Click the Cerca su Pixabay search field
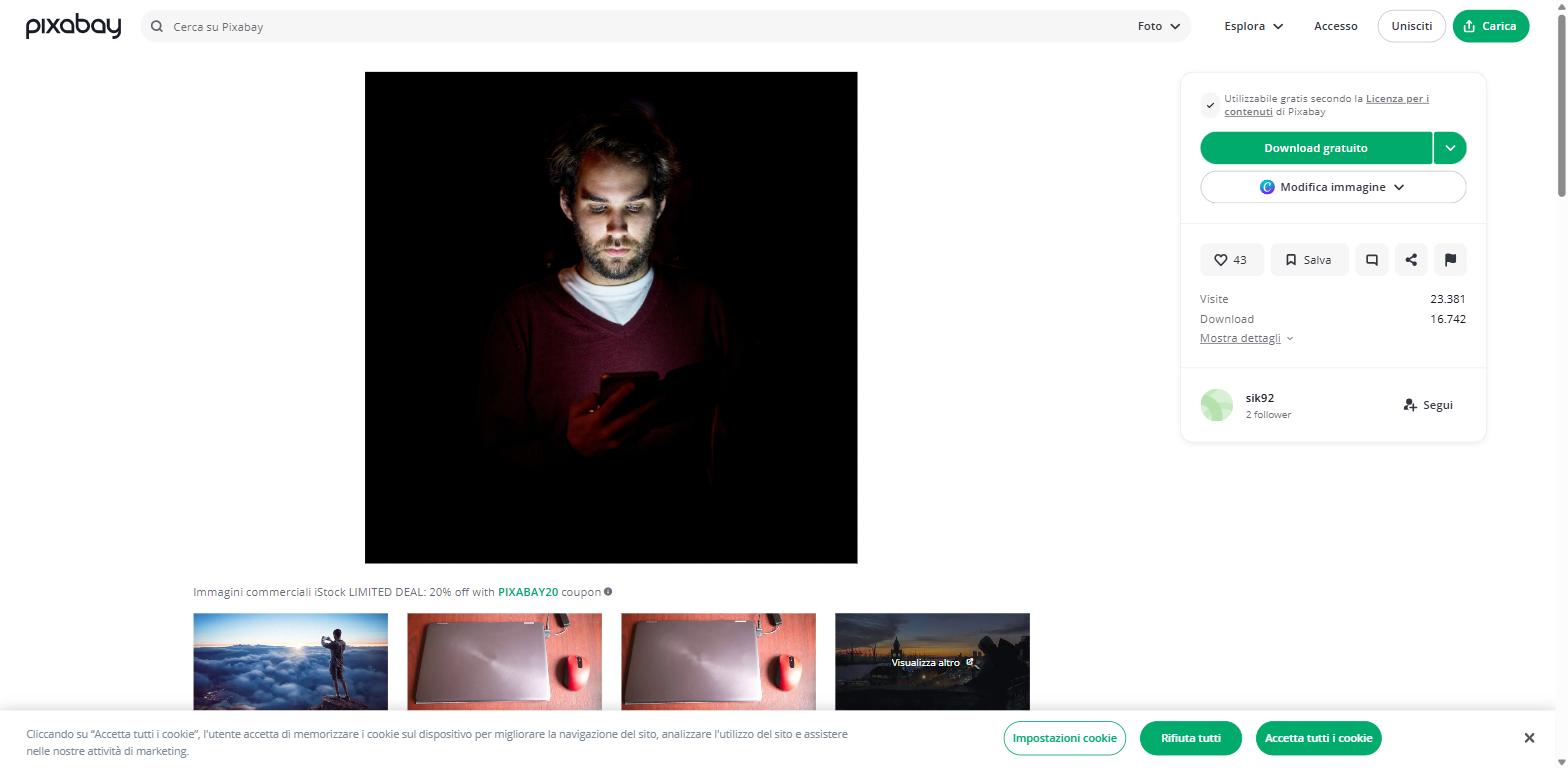 [640, 27]
